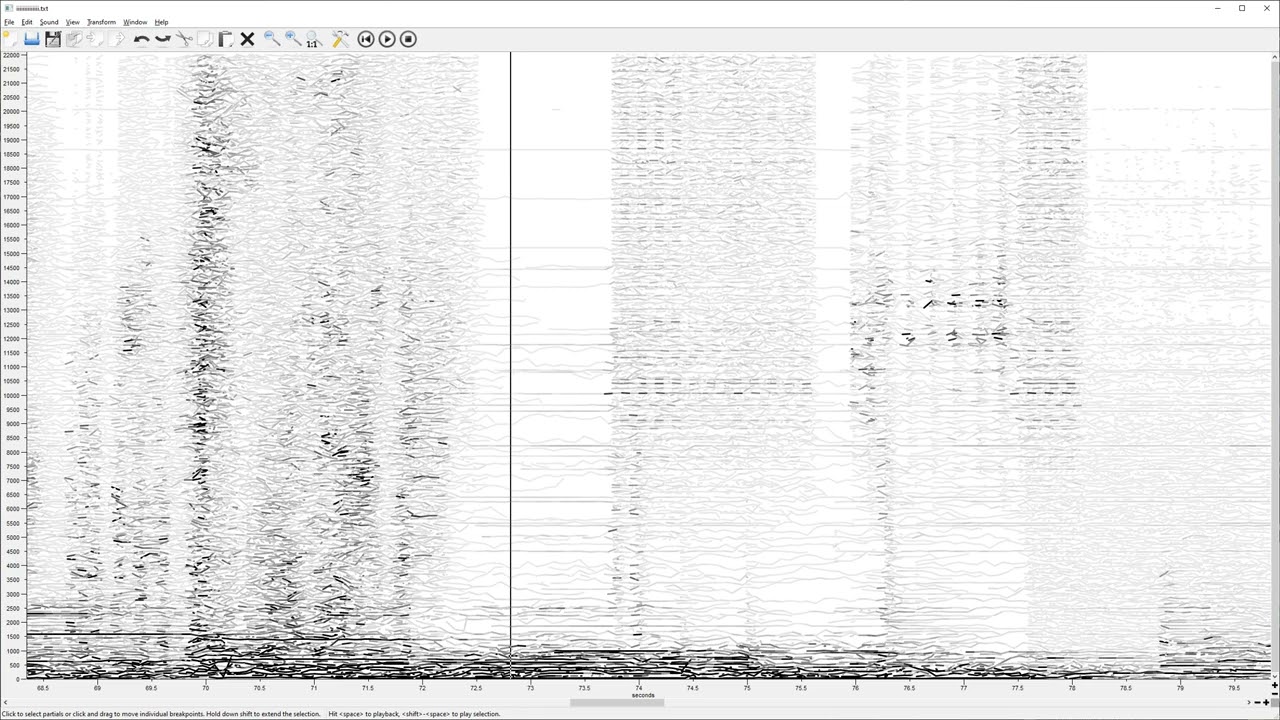Screen dimensions: 1280x720
Task: Rewind playback to the beginning
Action: click(366, 39)
